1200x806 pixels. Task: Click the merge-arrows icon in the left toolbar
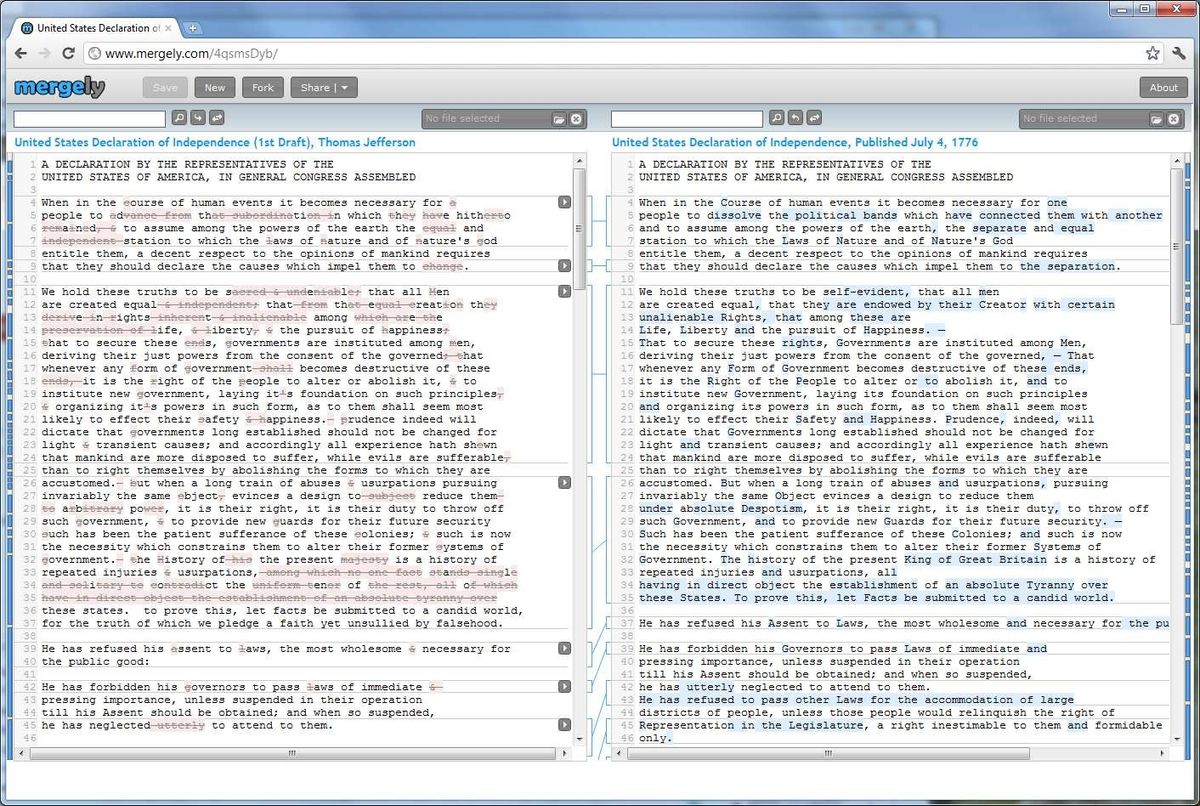(215, 118)
